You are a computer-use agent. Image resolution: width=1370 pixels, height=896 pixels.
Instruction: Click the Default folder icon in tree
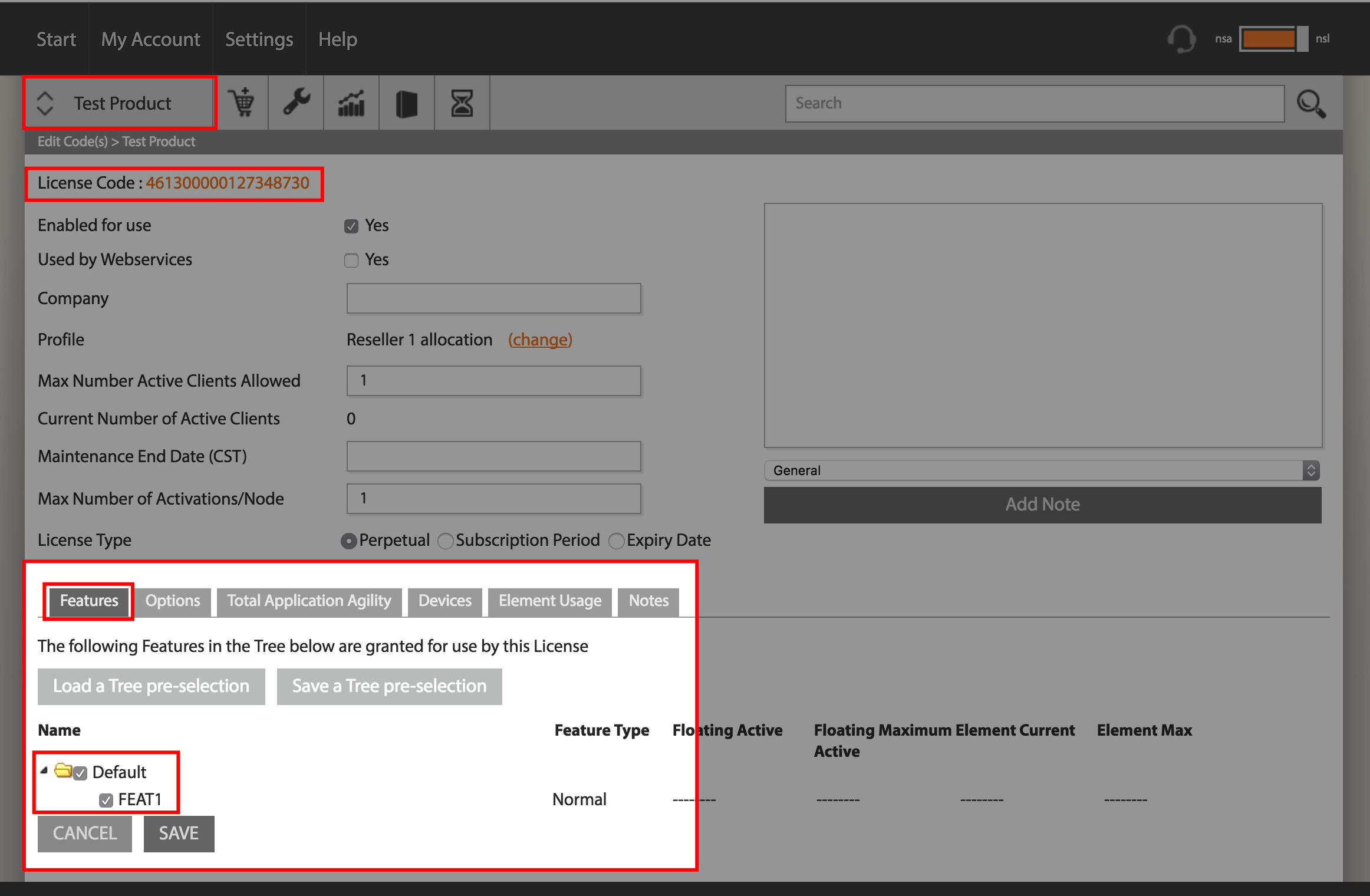pos(63,770)
